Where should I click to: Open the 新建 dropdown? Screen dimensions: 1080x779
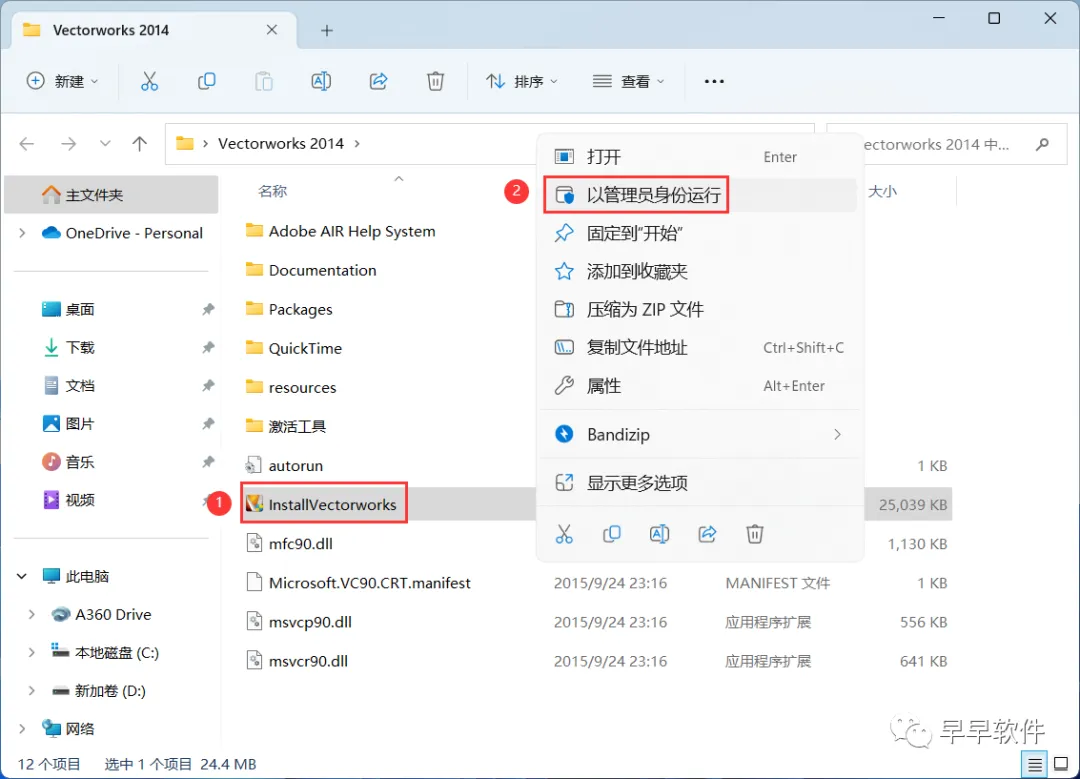pos(63,81)
